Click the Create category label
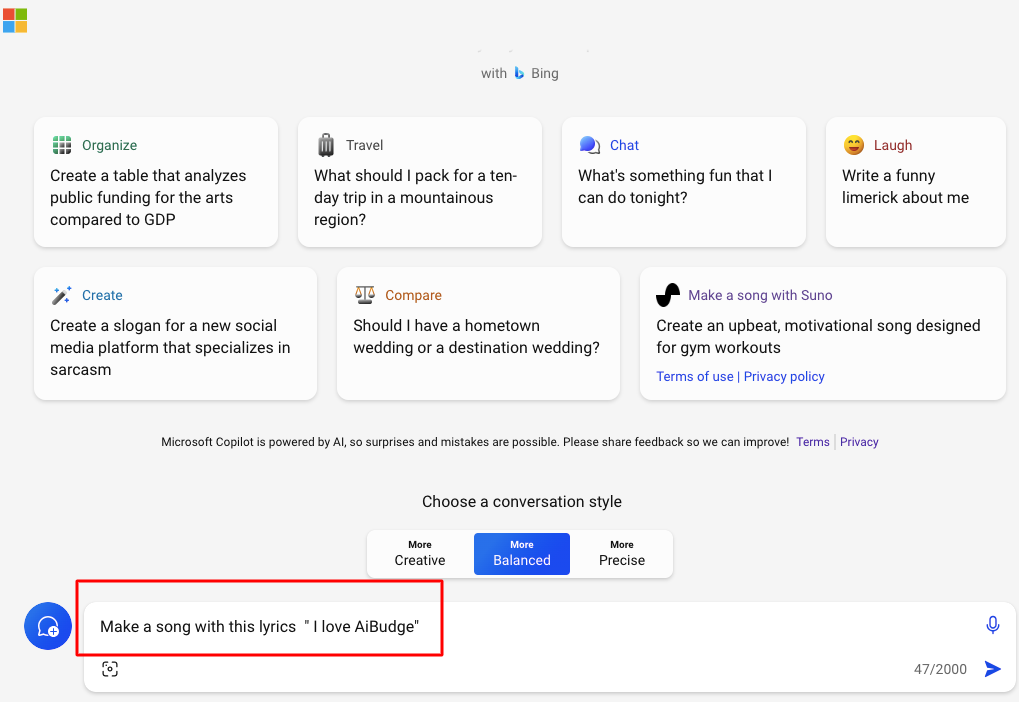 [102, 295]
